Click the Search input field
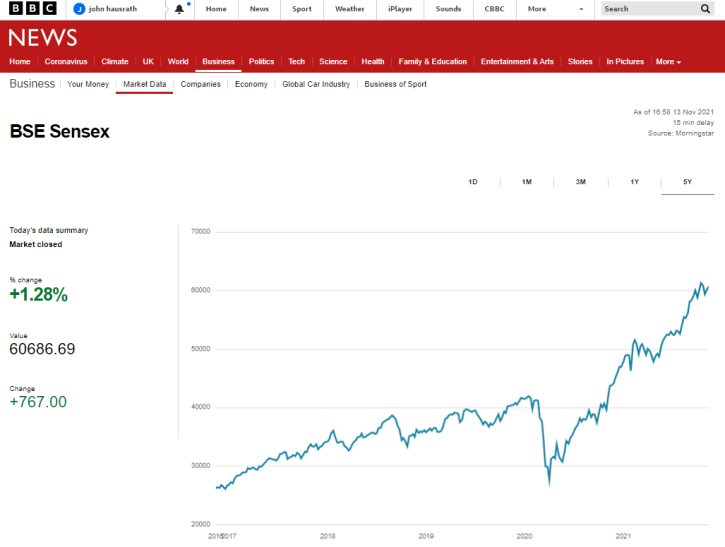Image resolution: width=725 pixels, height=547 pixels. (650, 8)
